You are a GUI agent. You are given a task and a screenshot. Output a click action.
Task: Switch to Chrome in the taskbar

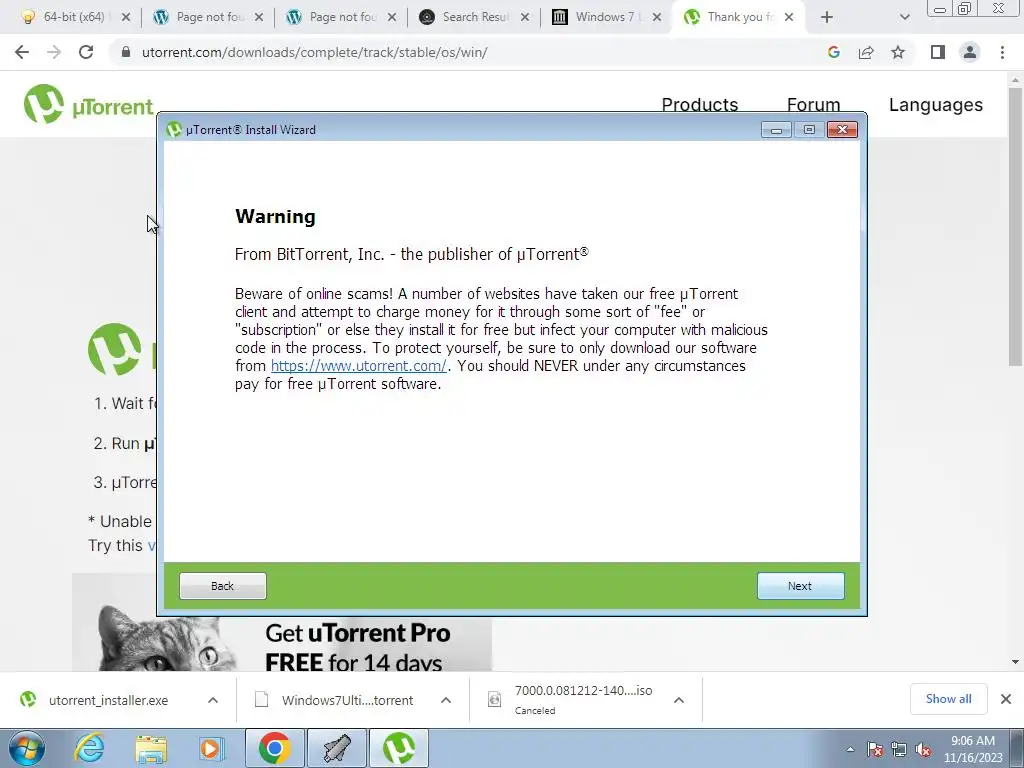coord(274,748)
